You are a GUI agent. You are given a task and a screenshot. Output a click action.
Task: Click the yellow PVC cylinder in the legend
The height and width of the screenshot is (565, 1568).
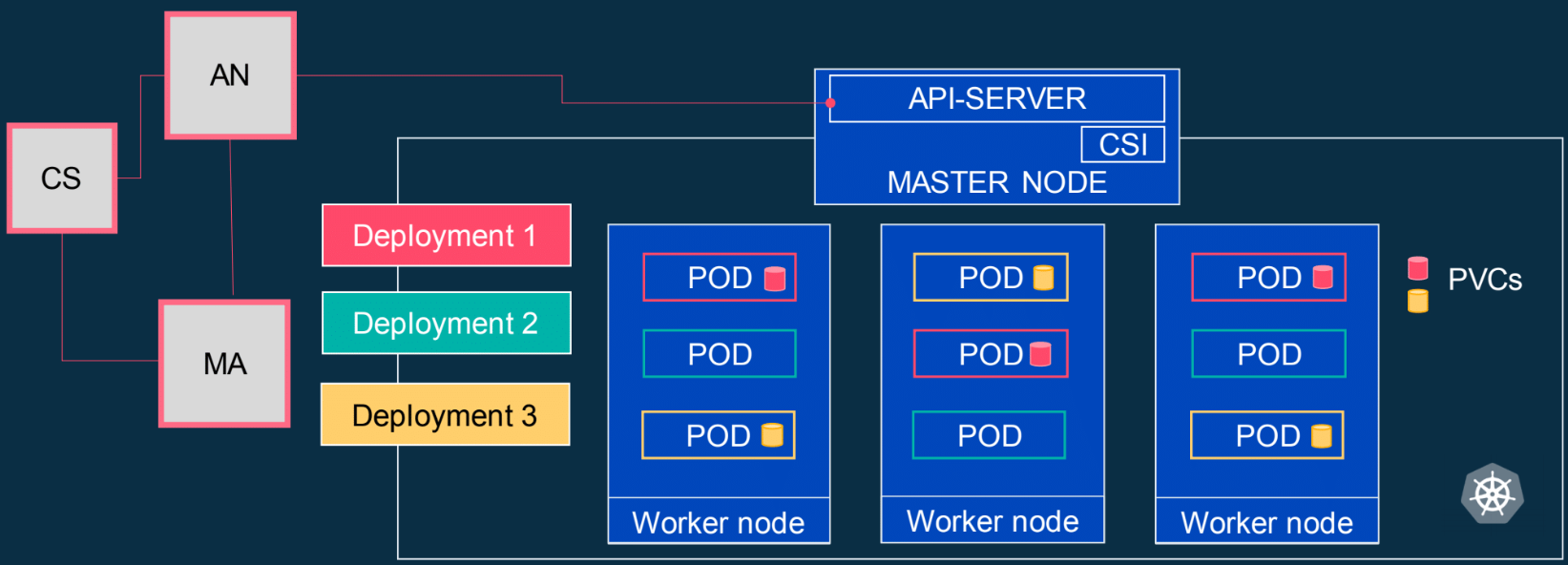[x=1418, y=301]
